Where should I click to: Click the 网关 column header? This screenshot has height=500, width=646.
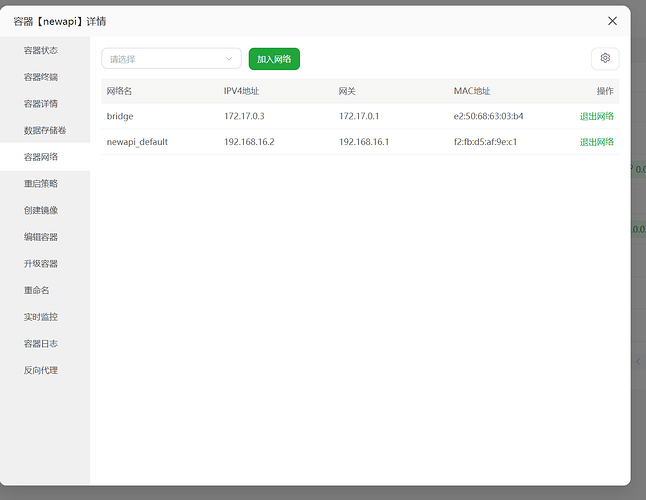[x=347, y=91]
